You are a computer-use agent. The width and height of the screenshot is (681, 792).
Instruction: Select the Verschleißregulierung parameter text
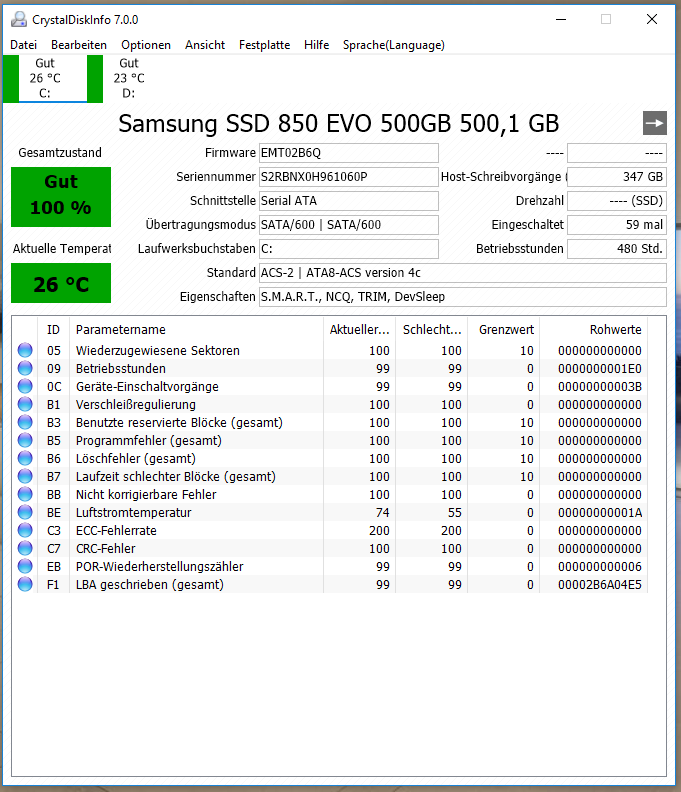[x=136, y=405]
